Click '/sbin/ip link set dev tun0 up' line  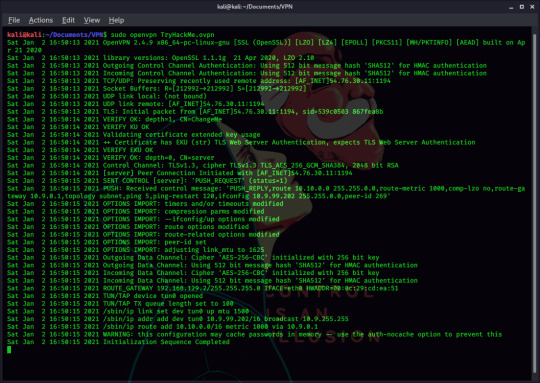128,311
